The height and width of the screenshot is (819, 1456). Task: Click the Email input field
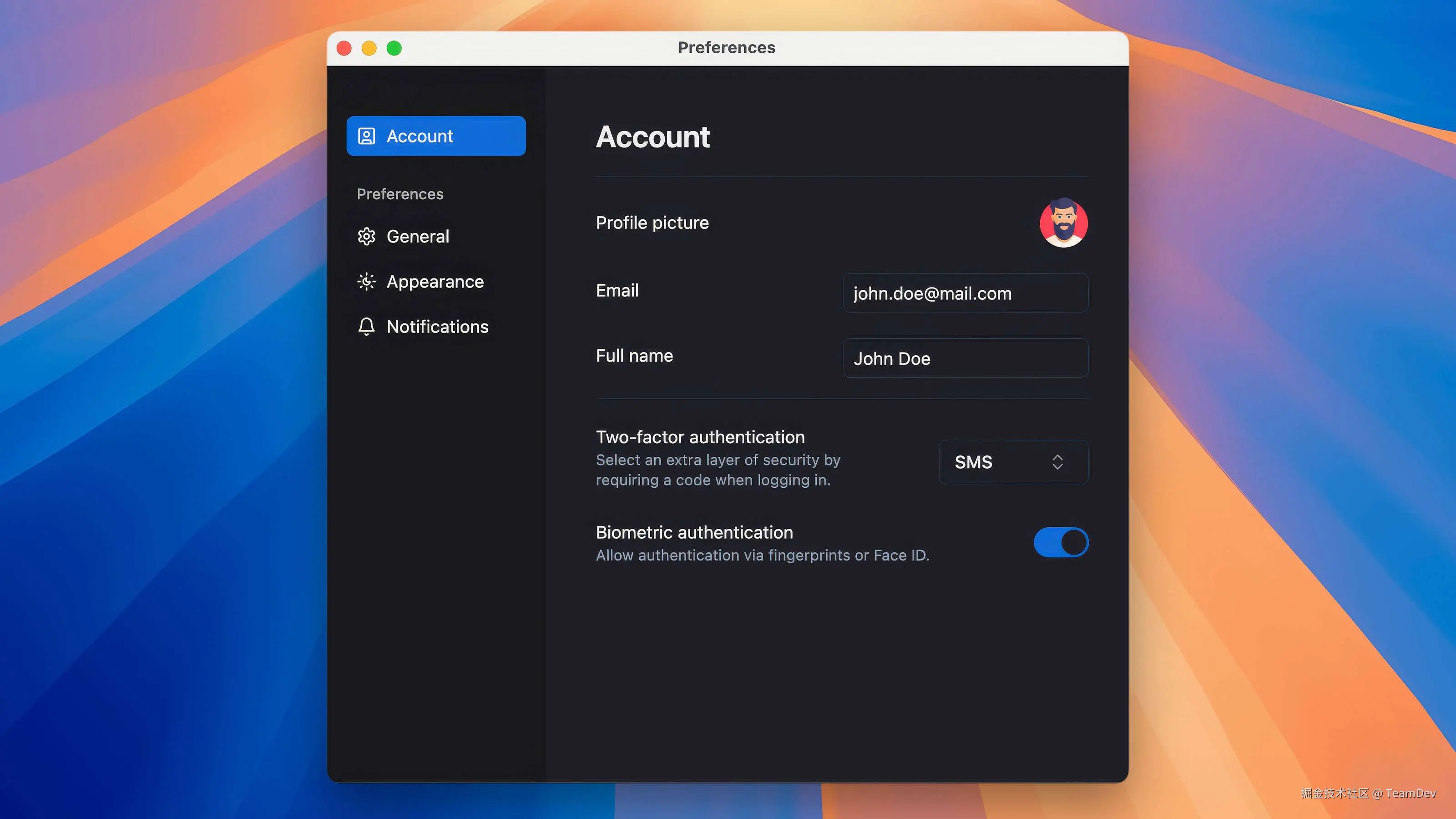coord(965,293)
